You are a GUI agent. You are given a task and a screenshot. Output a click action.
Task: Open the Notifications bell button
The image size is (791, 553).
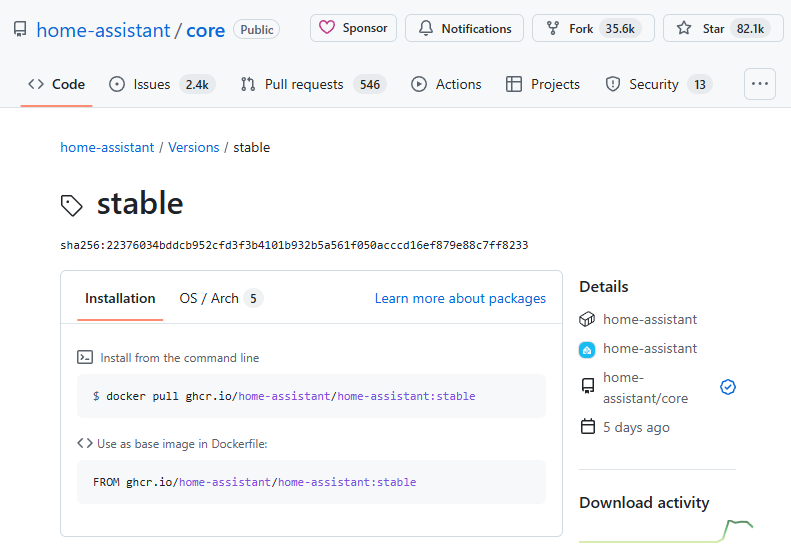coord(464,28)
